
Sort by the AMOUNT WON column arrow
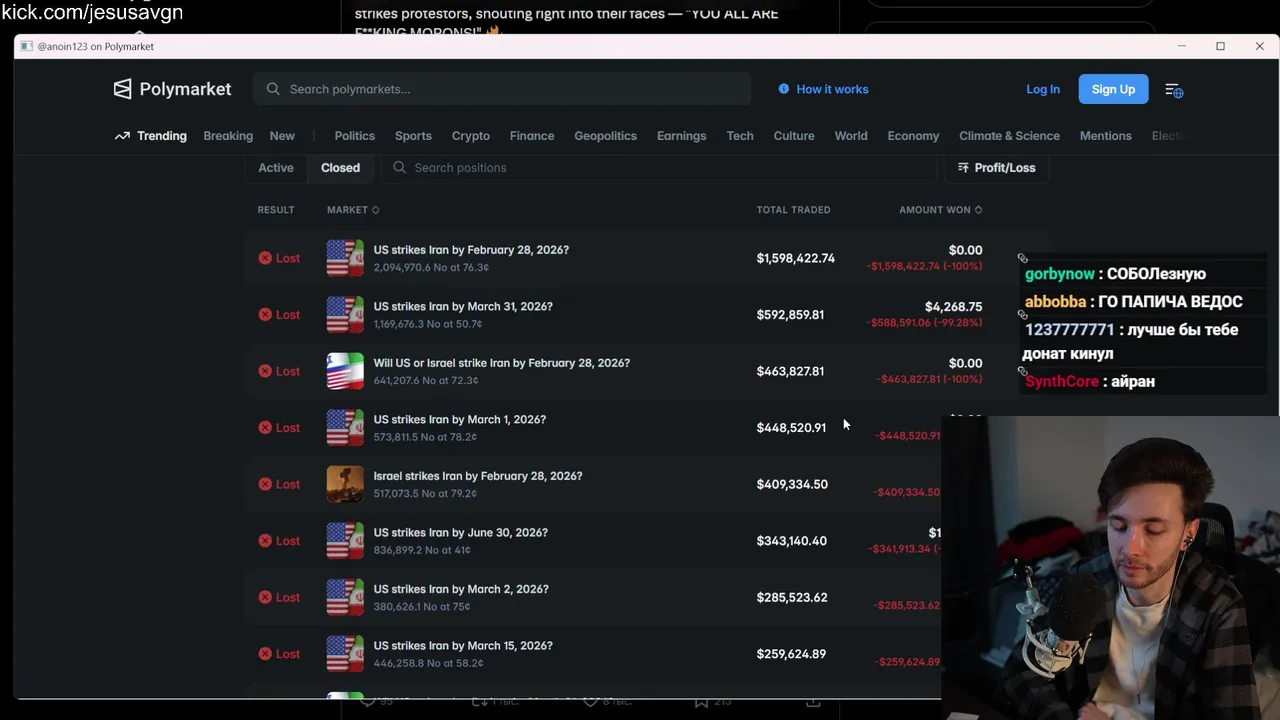coord(978,210)
